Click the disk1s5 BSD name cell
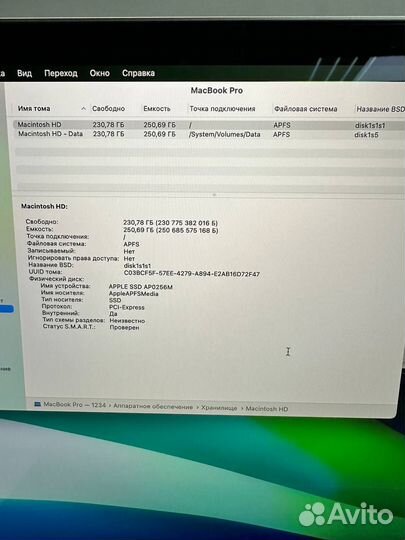The height and width of the screenshot is (540, 405). pyautogui.click(x=366, y=135)
